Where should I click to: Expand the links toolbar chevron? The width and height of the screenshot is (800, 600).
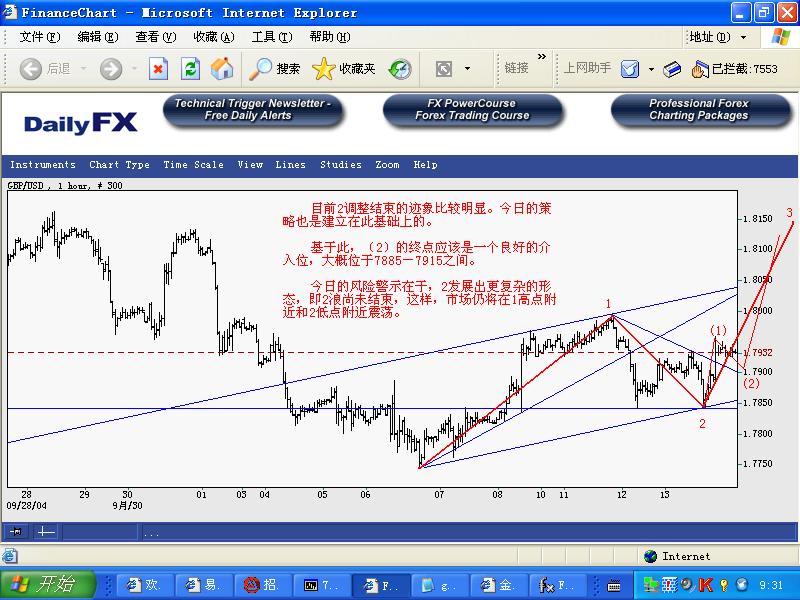coord(542,57)
